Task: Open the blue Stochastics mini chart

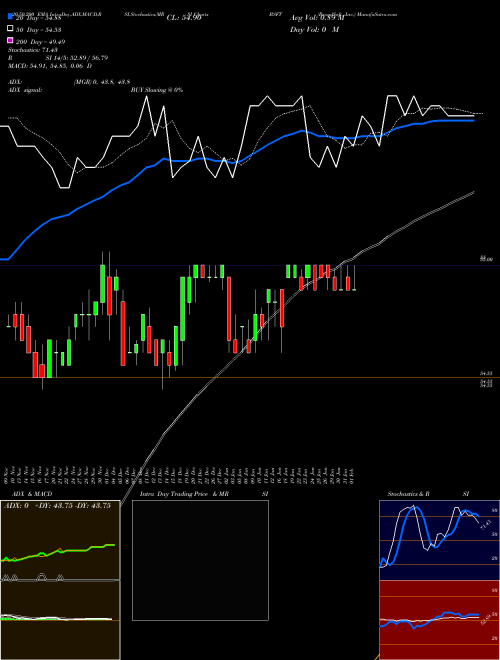Action: point(439,540)
